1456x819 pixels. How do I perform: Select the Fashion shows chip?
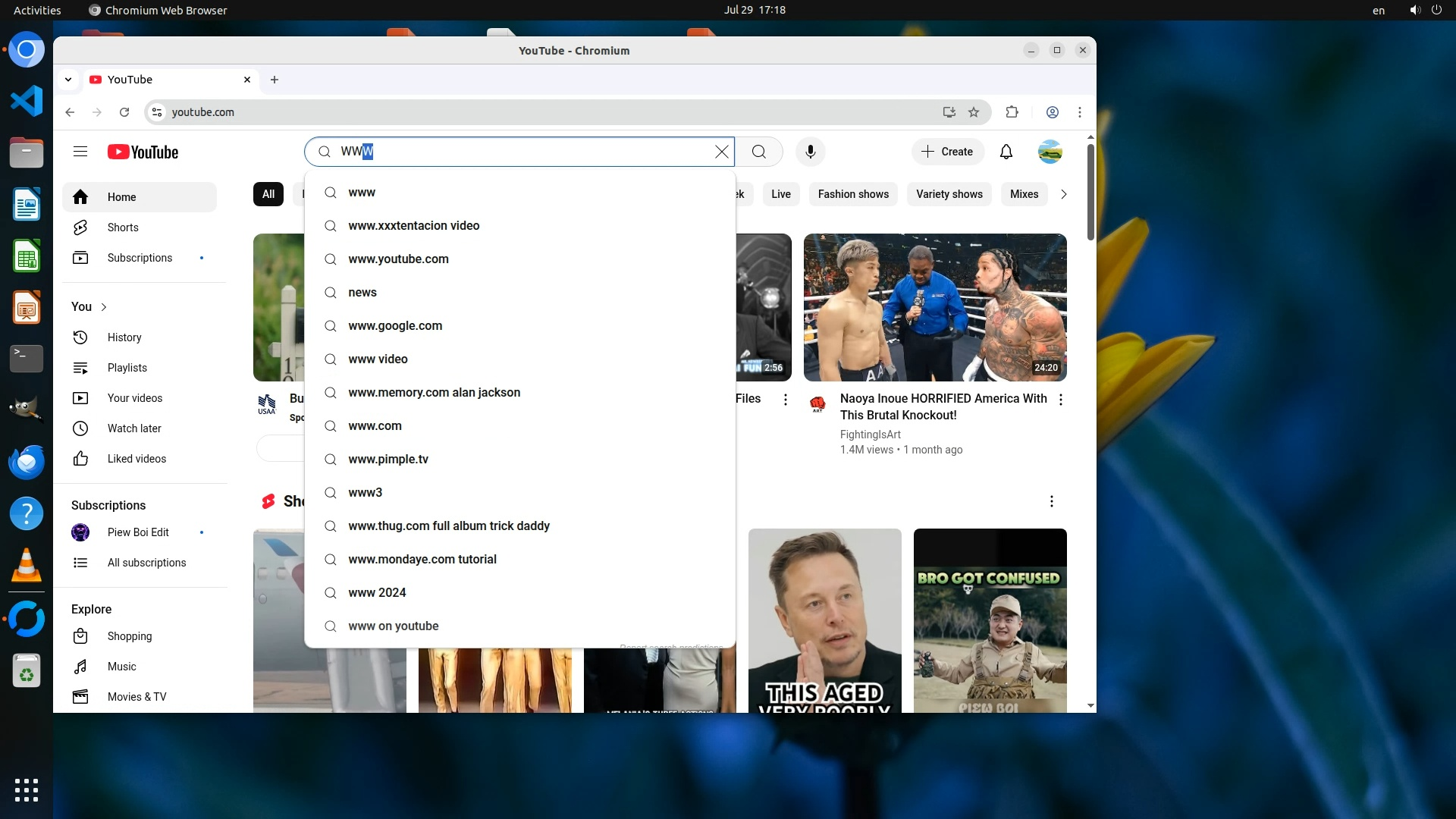coord(852,194)
